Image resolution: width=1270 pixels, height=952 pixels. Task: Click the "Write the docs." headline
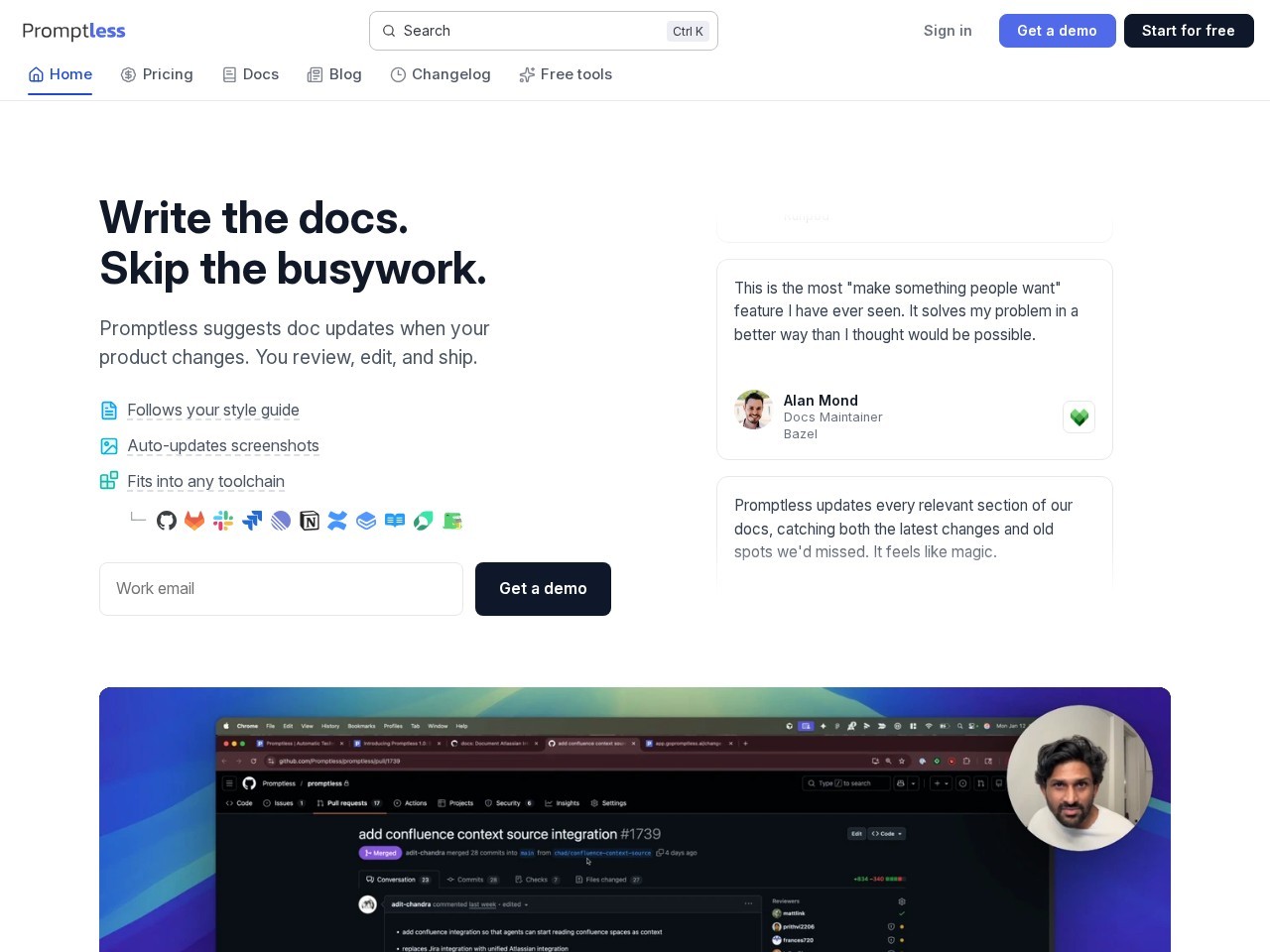(x=254, y=217)
